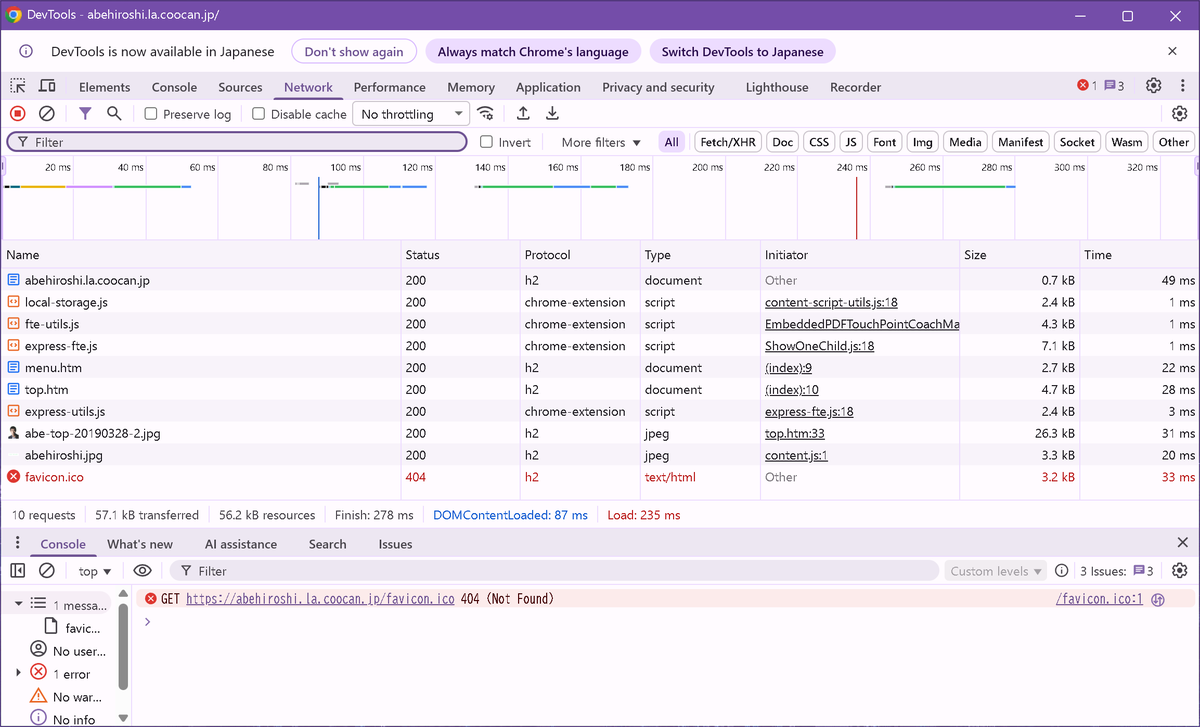Click the Switch DevTools to Japanese button

pyautogui.click(x=742, y=51)
